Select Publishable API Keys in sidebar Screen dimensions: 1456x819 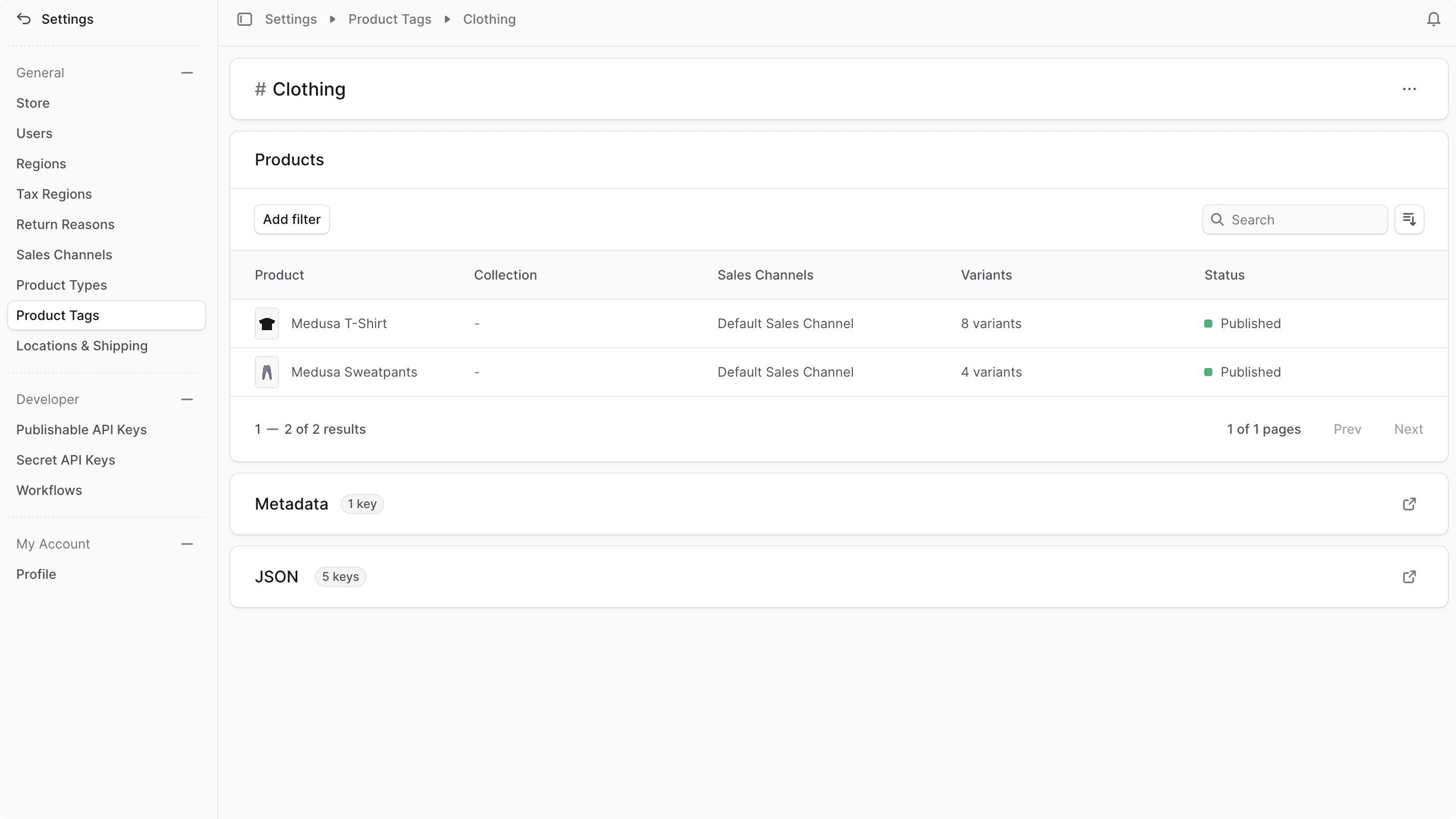[x=81, y=430]
